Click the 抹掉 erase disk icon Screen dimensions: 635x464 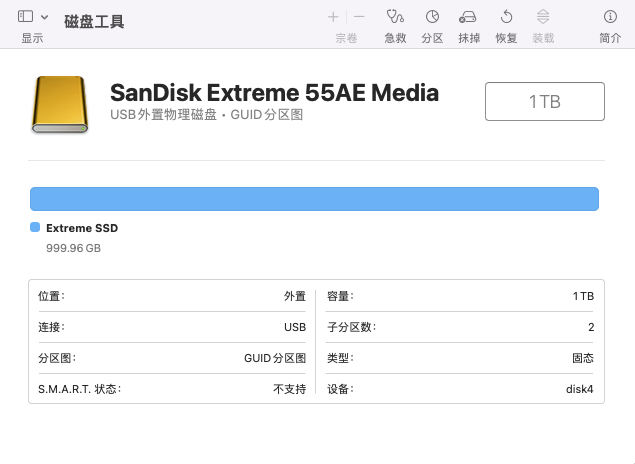468,17
